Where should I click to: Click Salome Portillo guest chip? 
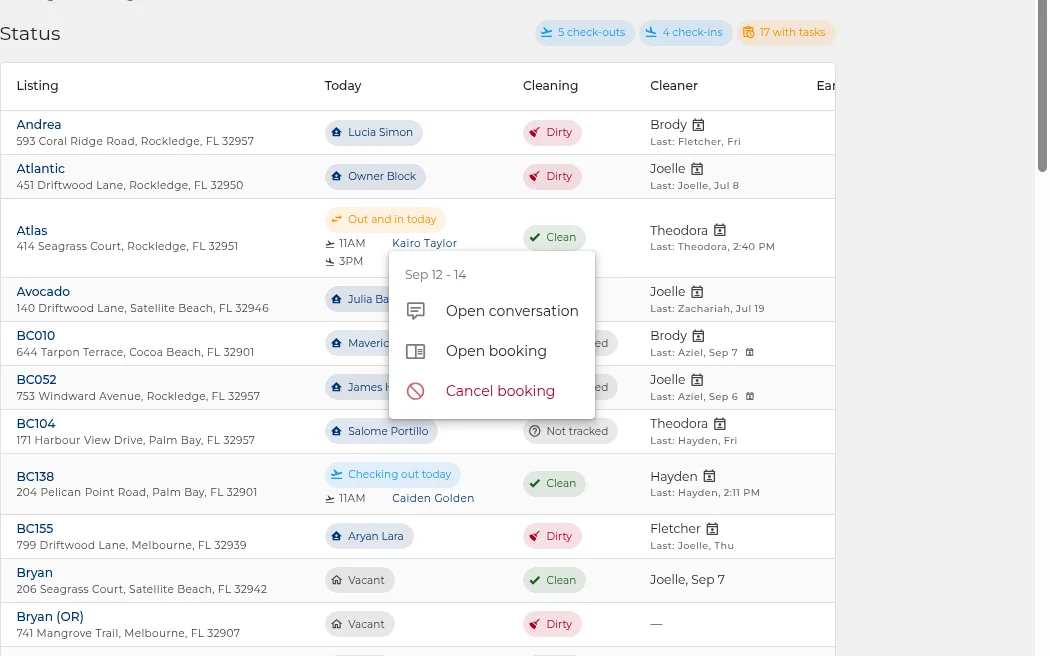[381, 431]
